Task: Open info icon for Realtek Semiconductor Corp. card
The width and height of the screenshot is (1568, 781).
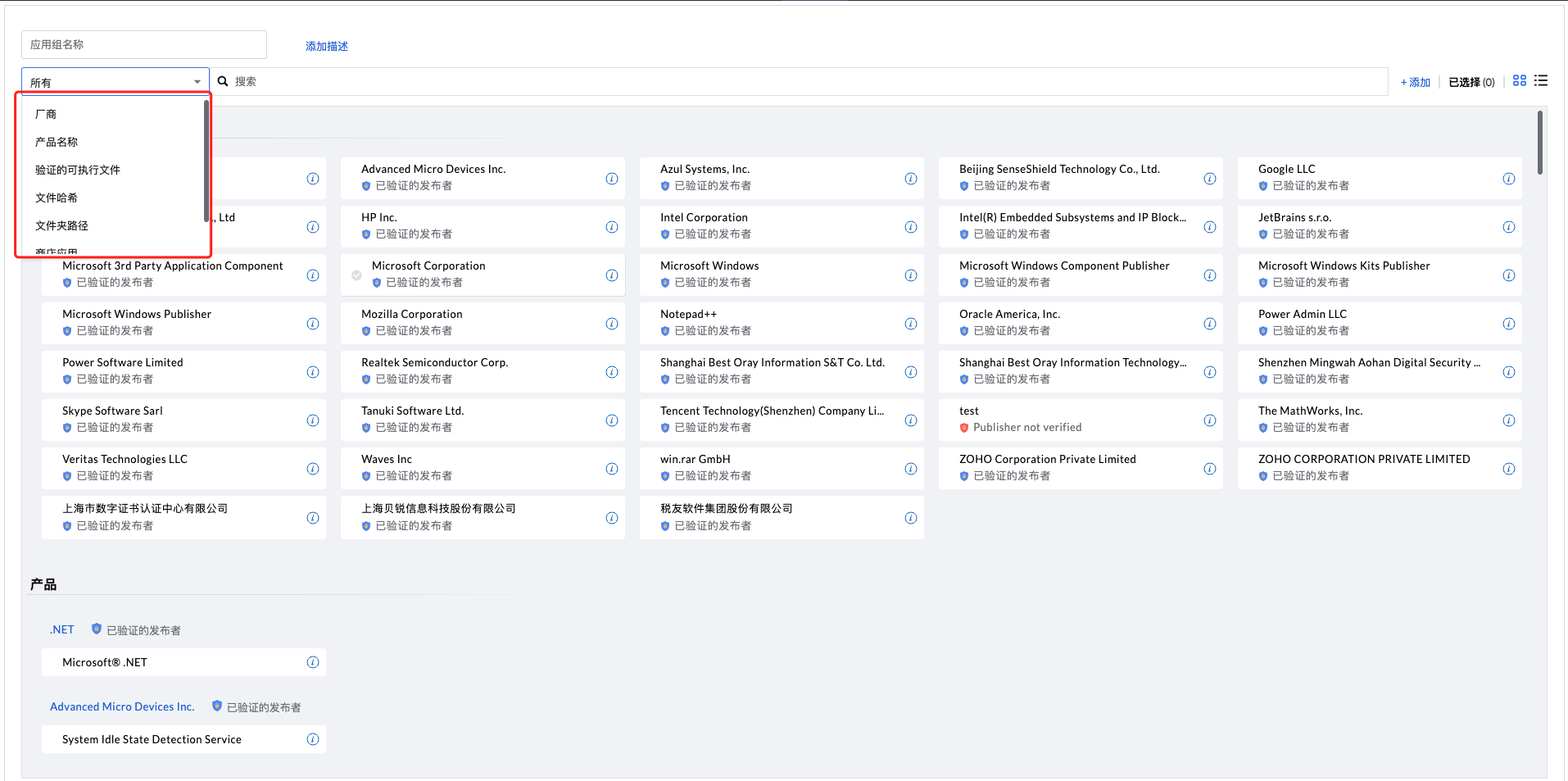Action: point(612,372)
